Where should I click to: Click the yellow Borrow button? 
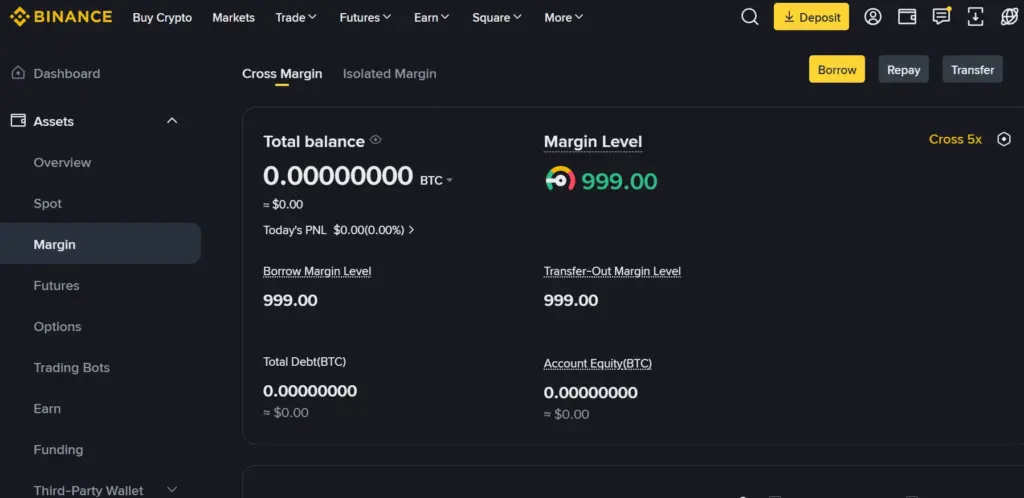(837, 69)
